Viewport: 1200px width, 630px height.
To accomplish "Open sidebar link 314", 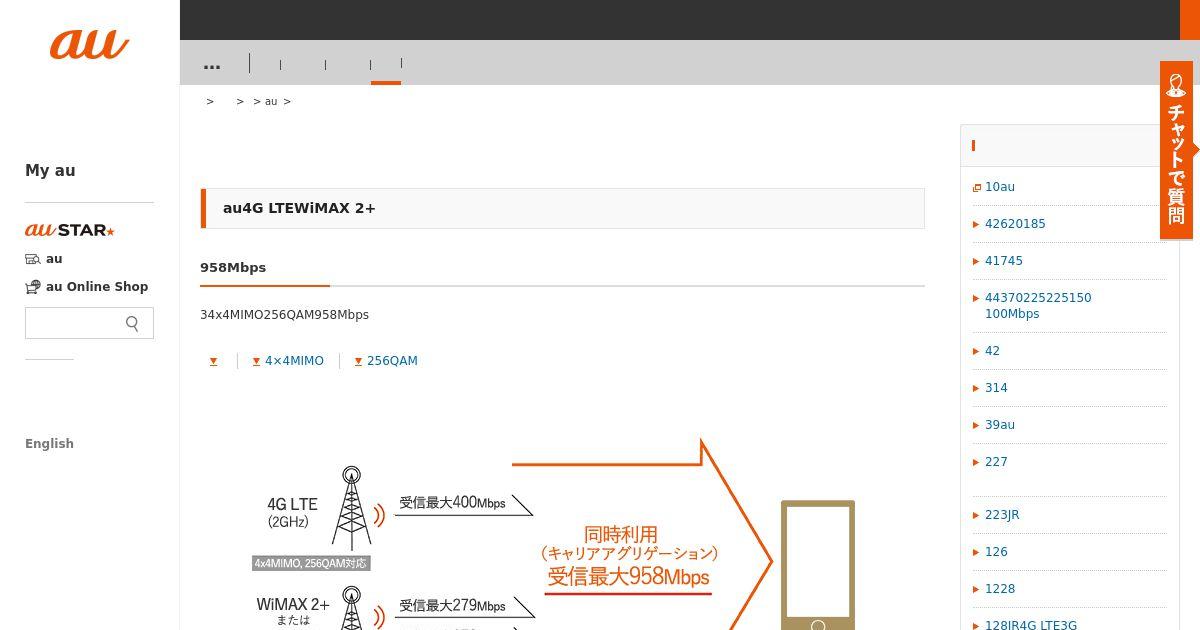I will coord(996,388).
